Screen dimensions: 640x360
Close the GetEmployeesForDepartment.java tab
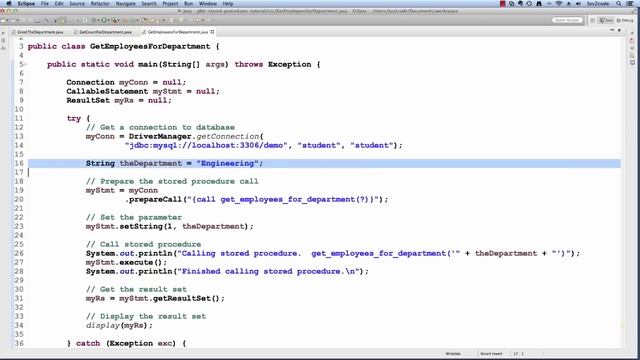(212, 32)
